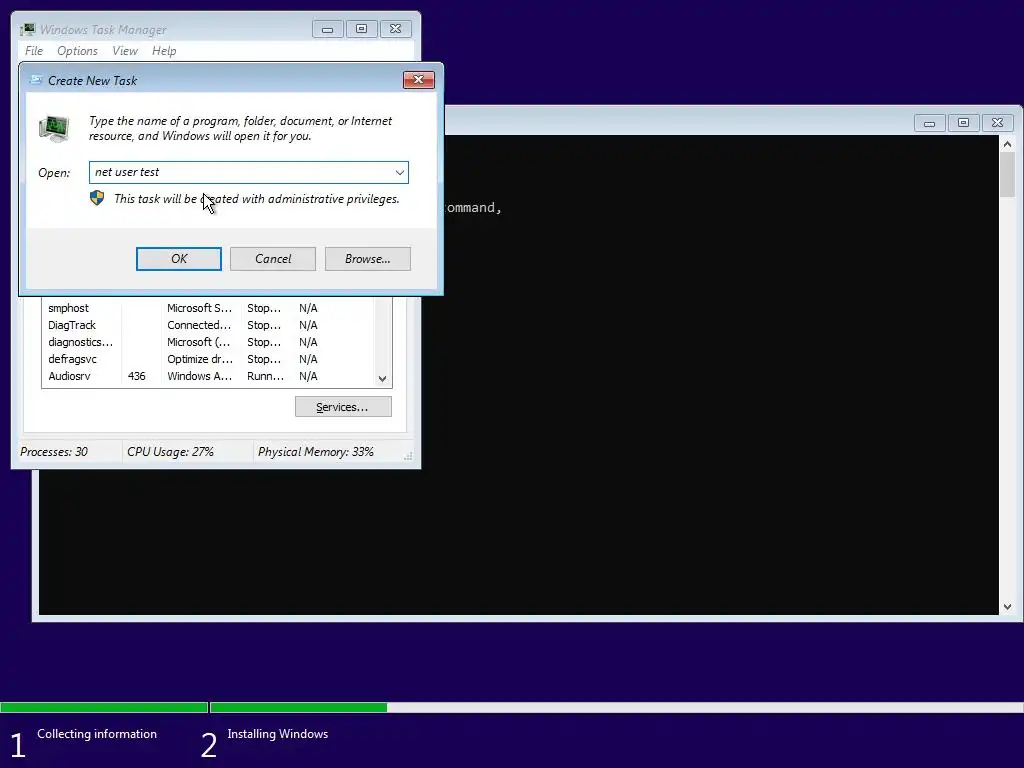Click Task Manager resize grip corner

point(408,456)
